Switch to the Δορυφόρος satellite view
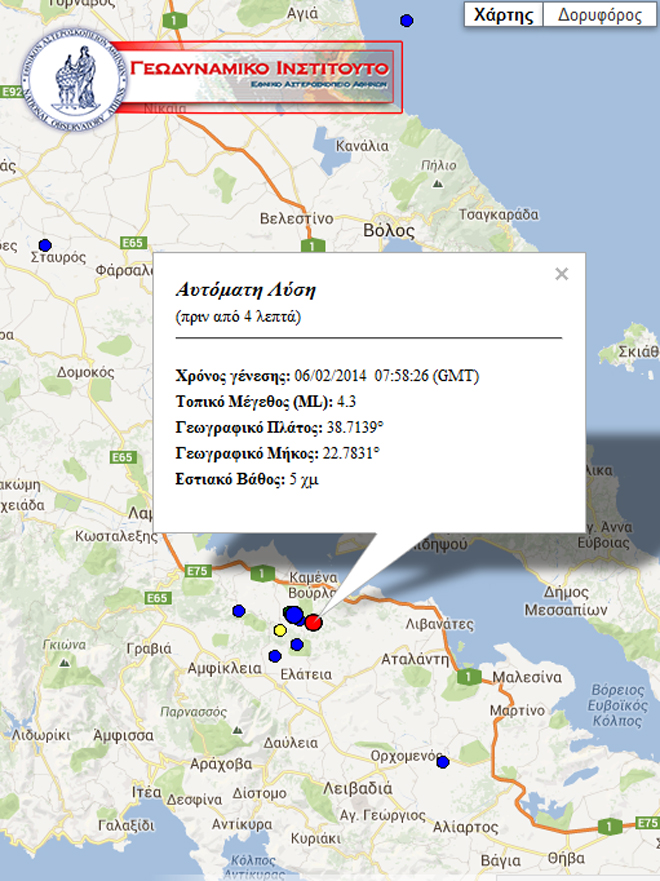The width and height of the screenshot is (660, 881). pos(600,15)
